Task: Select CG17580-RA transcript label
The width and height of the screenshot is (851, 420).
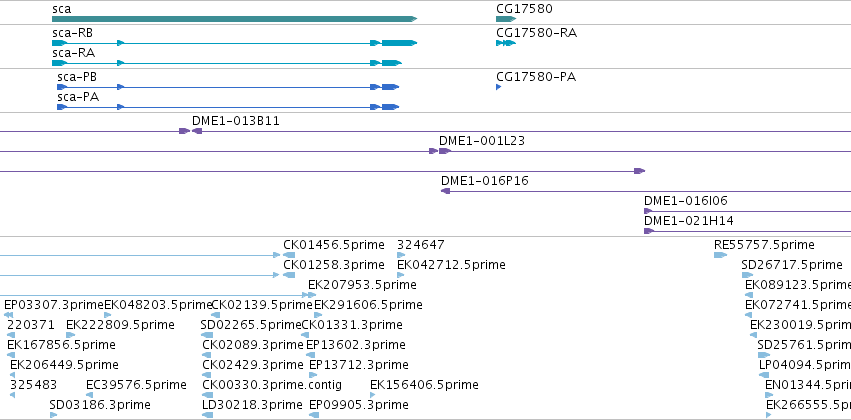Action: coord(536,33)
